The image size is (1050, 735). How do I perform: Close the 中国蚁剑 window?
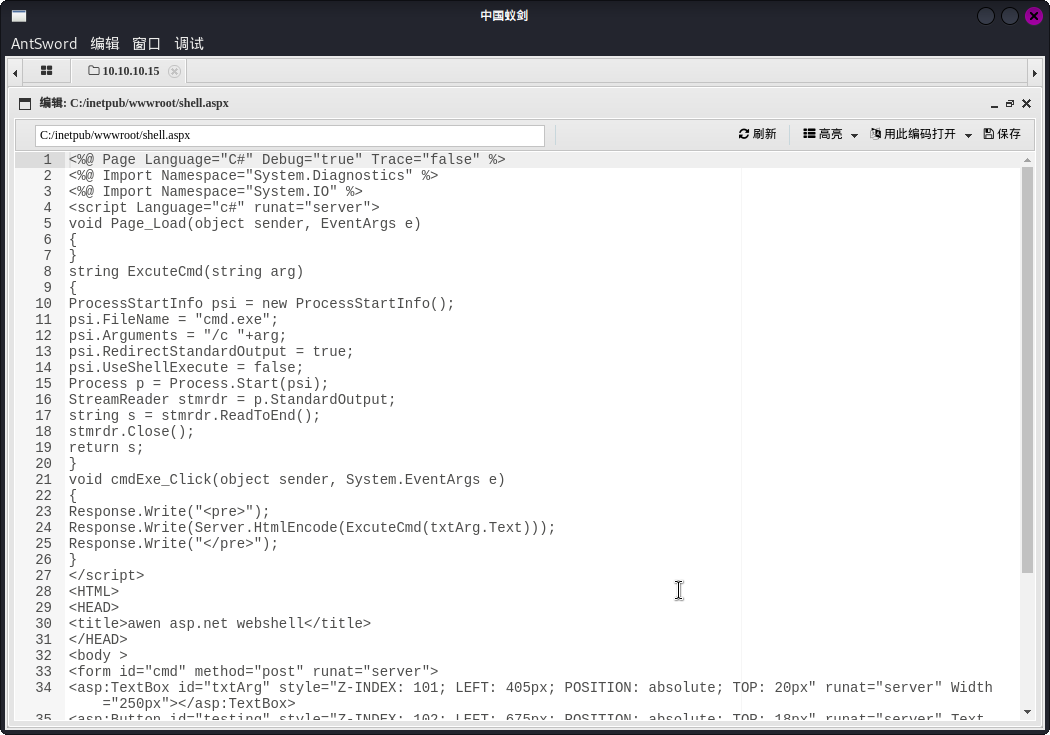(x=1034, y=16)
